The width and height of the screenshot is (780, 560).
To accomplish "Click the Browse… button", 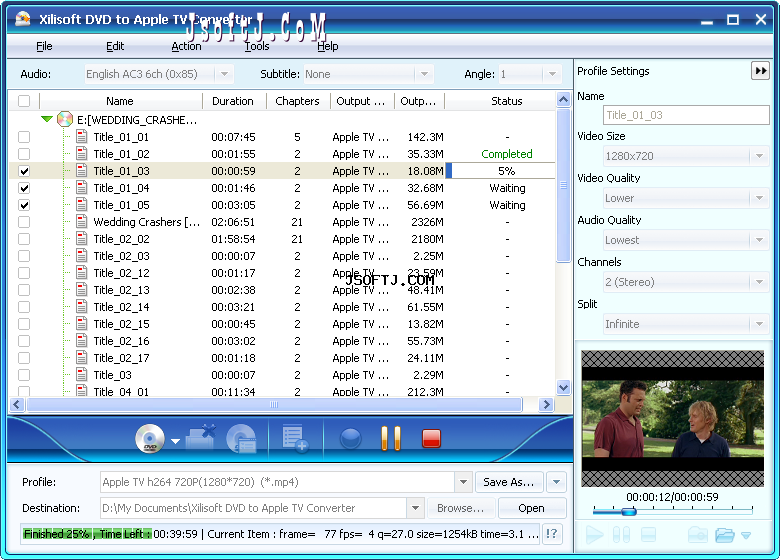I will 460,508.
